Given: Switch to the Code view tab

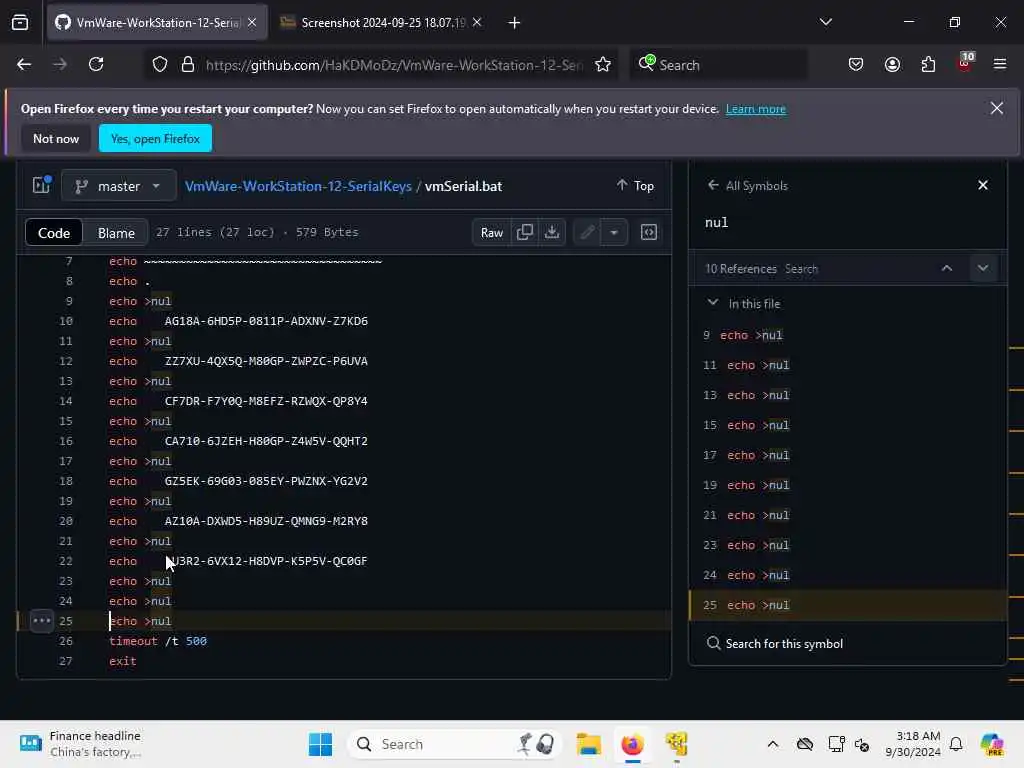Looking at the screenshot, I should (x=54, y=233).
